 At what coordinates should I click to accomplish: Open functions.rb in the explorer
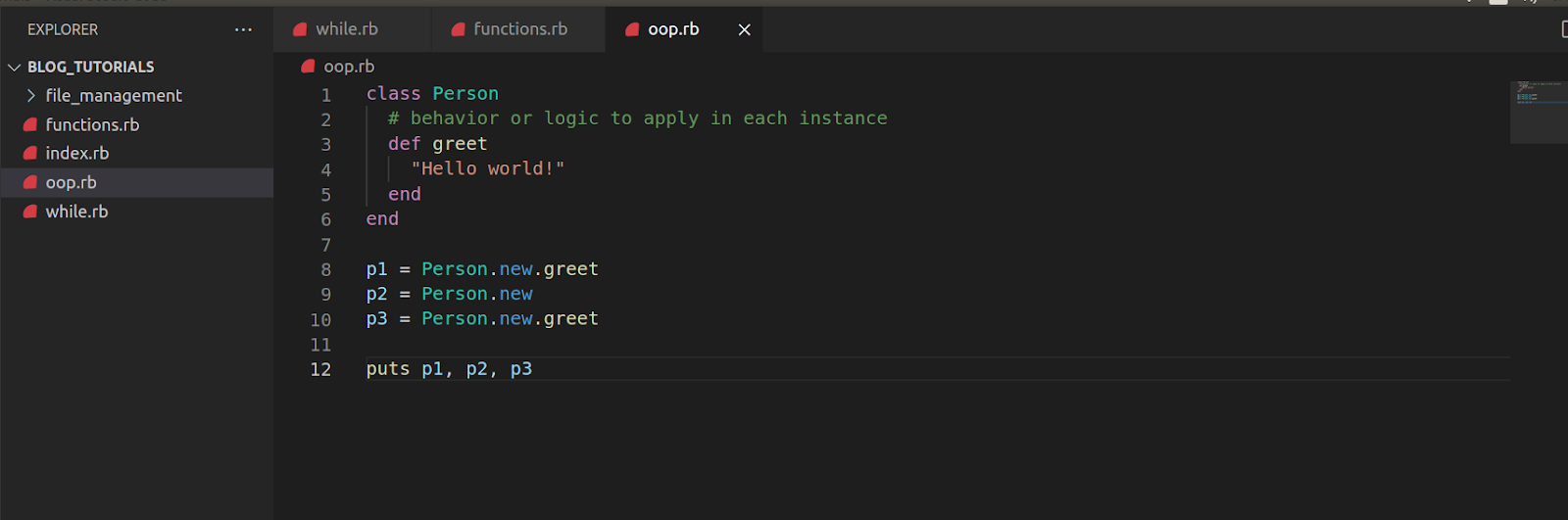point(92,124)
